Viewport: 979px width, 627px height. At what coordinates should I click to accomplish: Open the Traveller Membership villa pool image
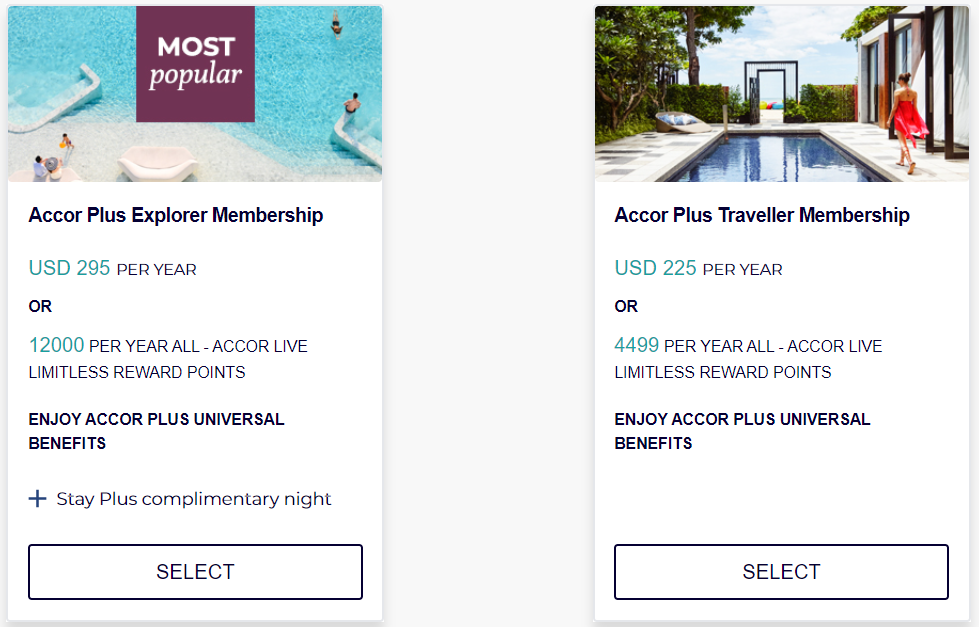point(782,94)
